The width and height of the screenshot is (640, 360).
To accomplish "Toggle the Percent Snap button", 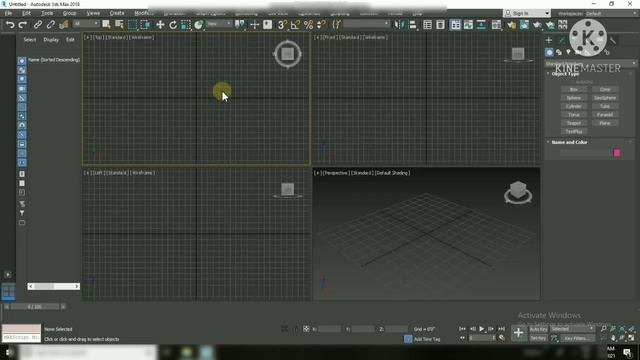I will 308,25.
